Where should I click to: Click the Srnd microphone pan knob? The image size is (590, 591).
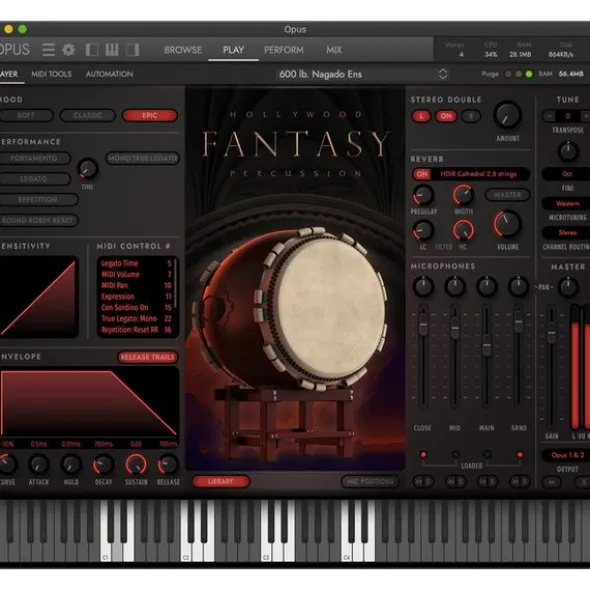(519, 287)
